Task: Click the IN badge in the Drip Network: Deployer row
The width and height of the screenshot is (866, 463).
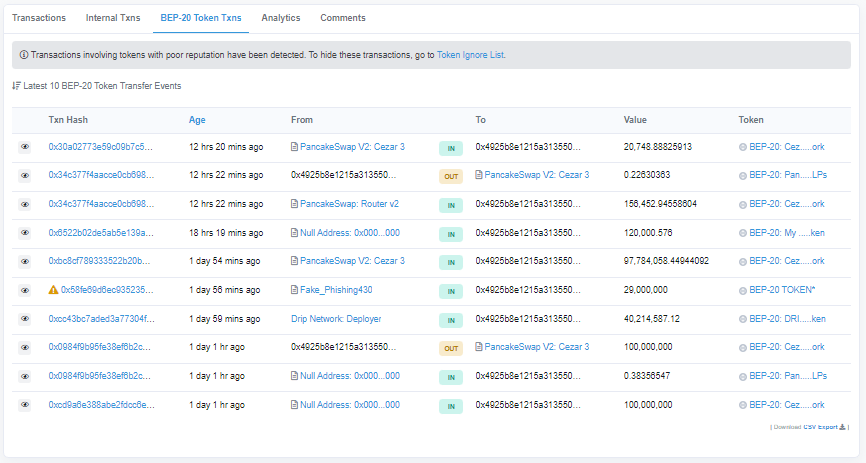Action: [451, 320]
